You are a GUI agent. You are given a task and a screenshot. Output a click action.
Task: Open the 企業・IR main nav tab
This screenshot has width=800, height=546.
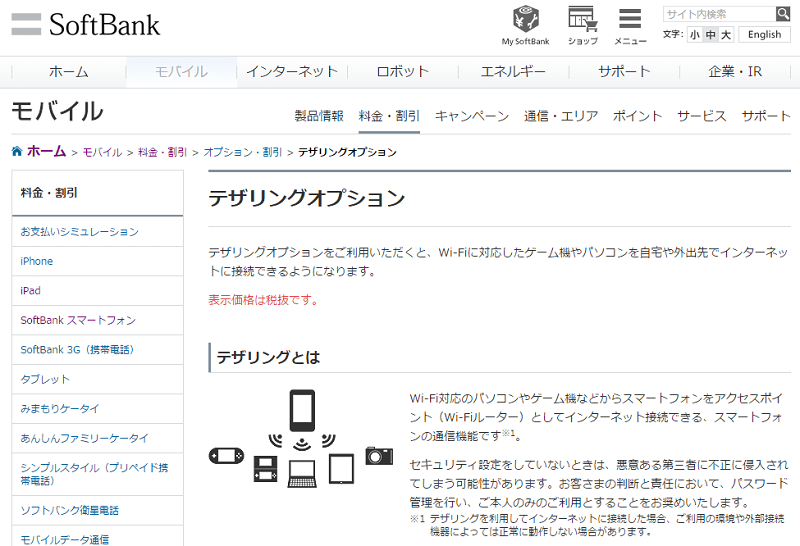click(x=735, y=72)
